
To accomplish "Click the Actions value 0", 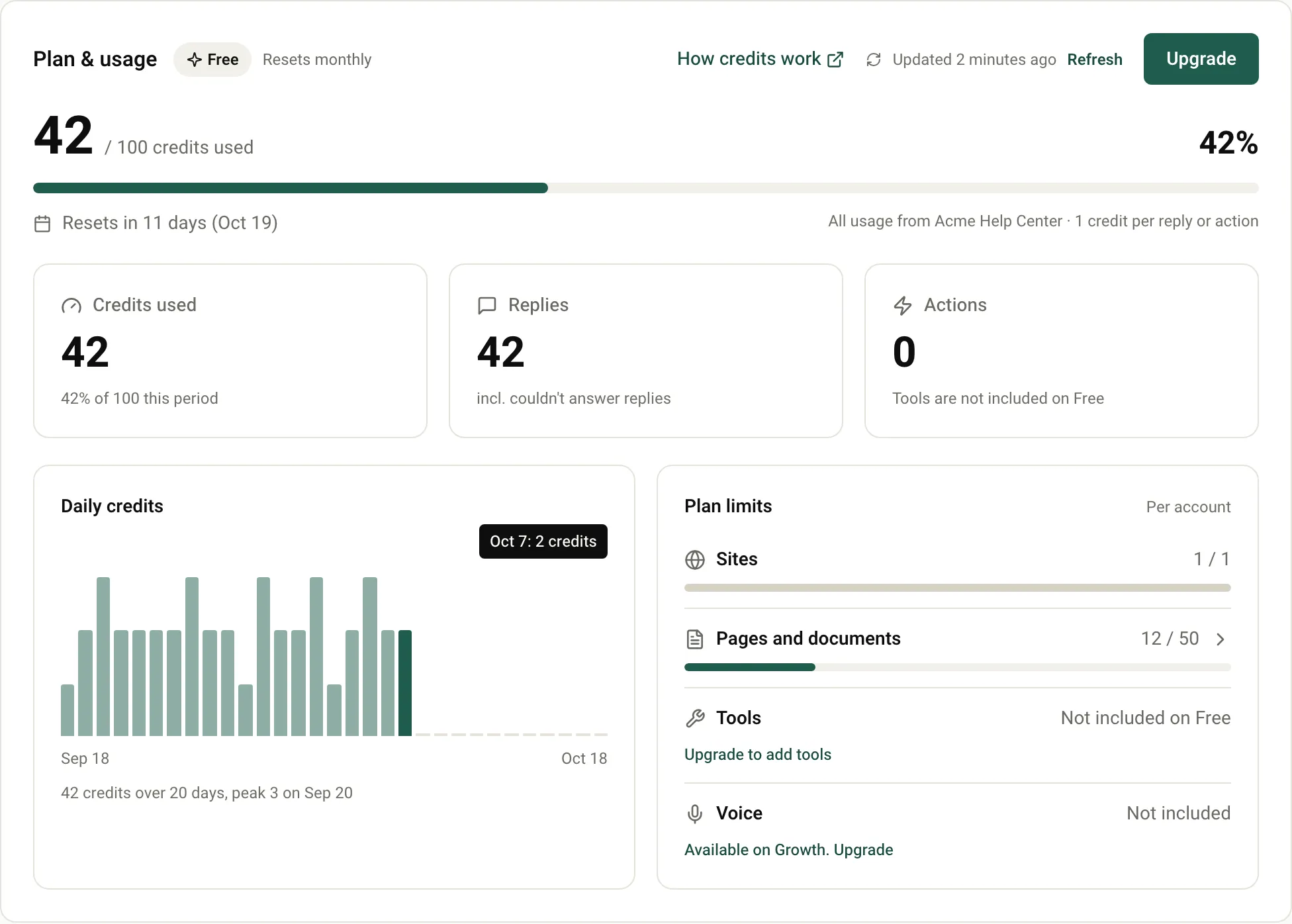I will click(904, 352).
